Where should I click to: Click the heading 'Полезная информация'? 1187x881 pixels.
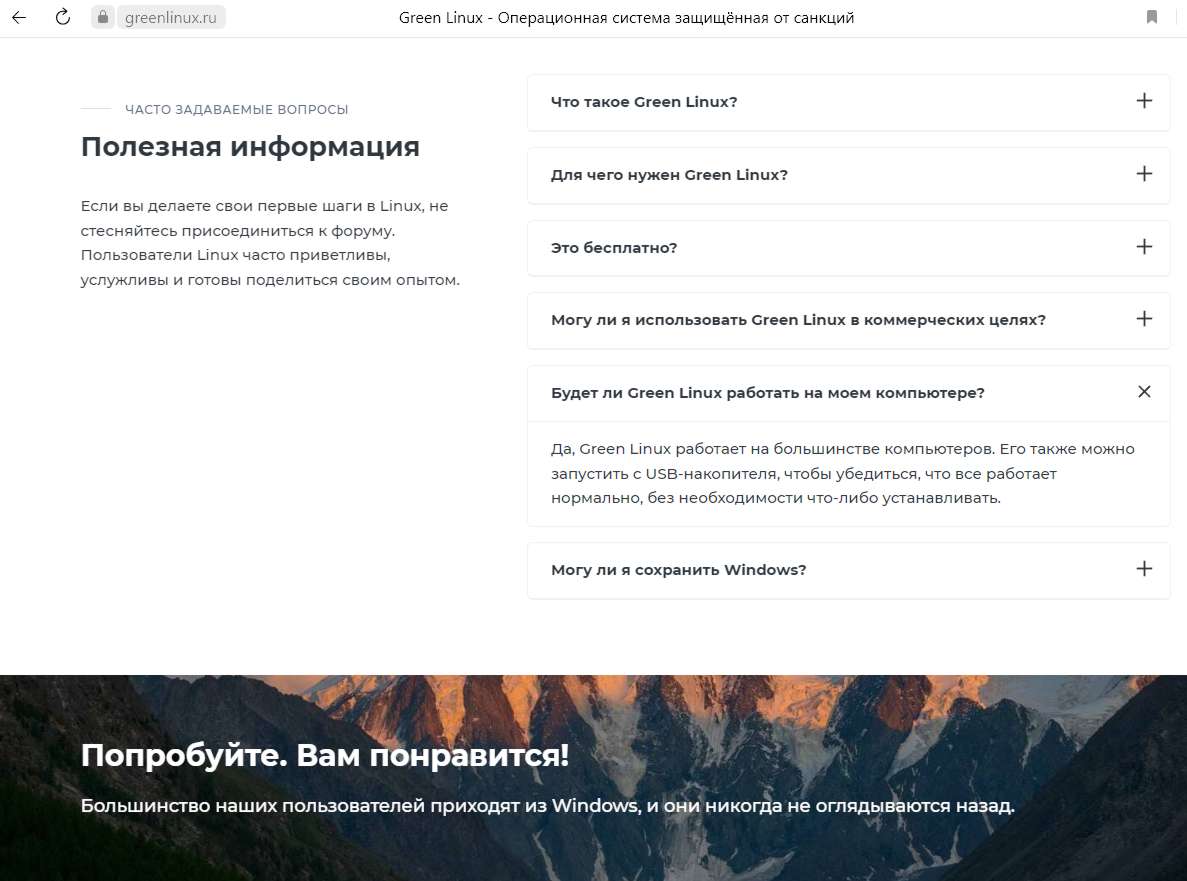click(x=250, y=147)
